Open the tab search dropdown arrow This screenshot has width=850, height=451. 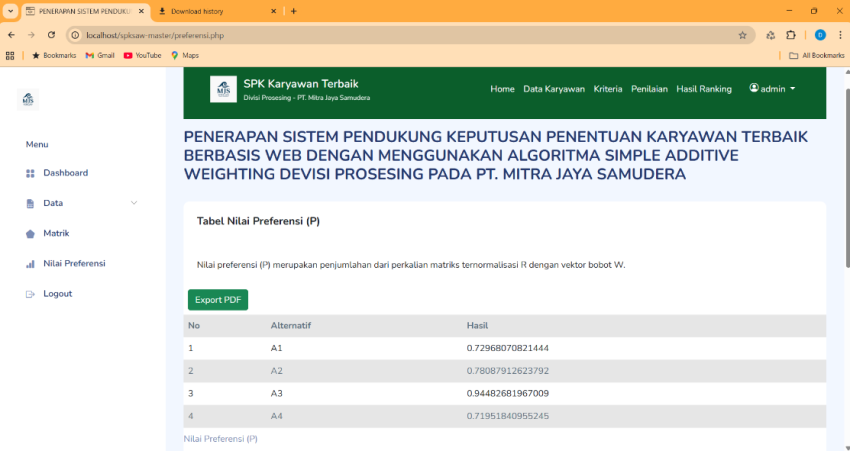point(9,11)
